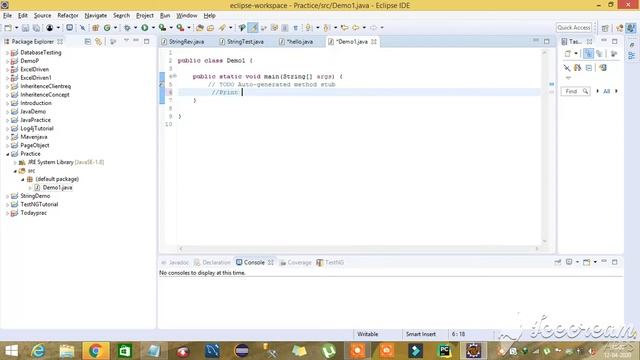
Task: Toggle Mark Occurrences highlighted toolbar icon
Action: 253,28
